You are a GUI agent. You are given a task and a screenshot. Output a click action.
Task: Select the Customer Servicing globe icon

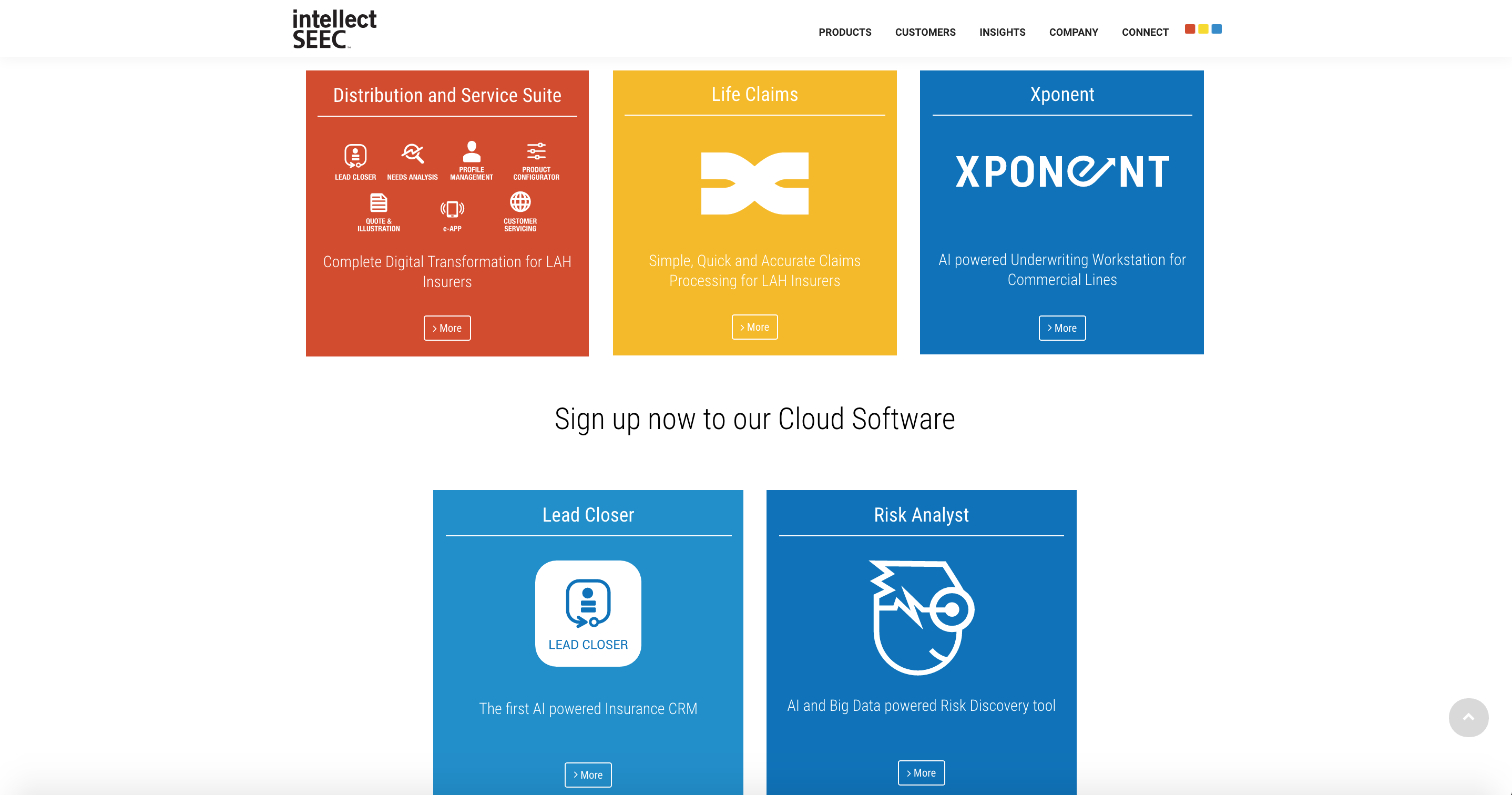pos(520,202)
